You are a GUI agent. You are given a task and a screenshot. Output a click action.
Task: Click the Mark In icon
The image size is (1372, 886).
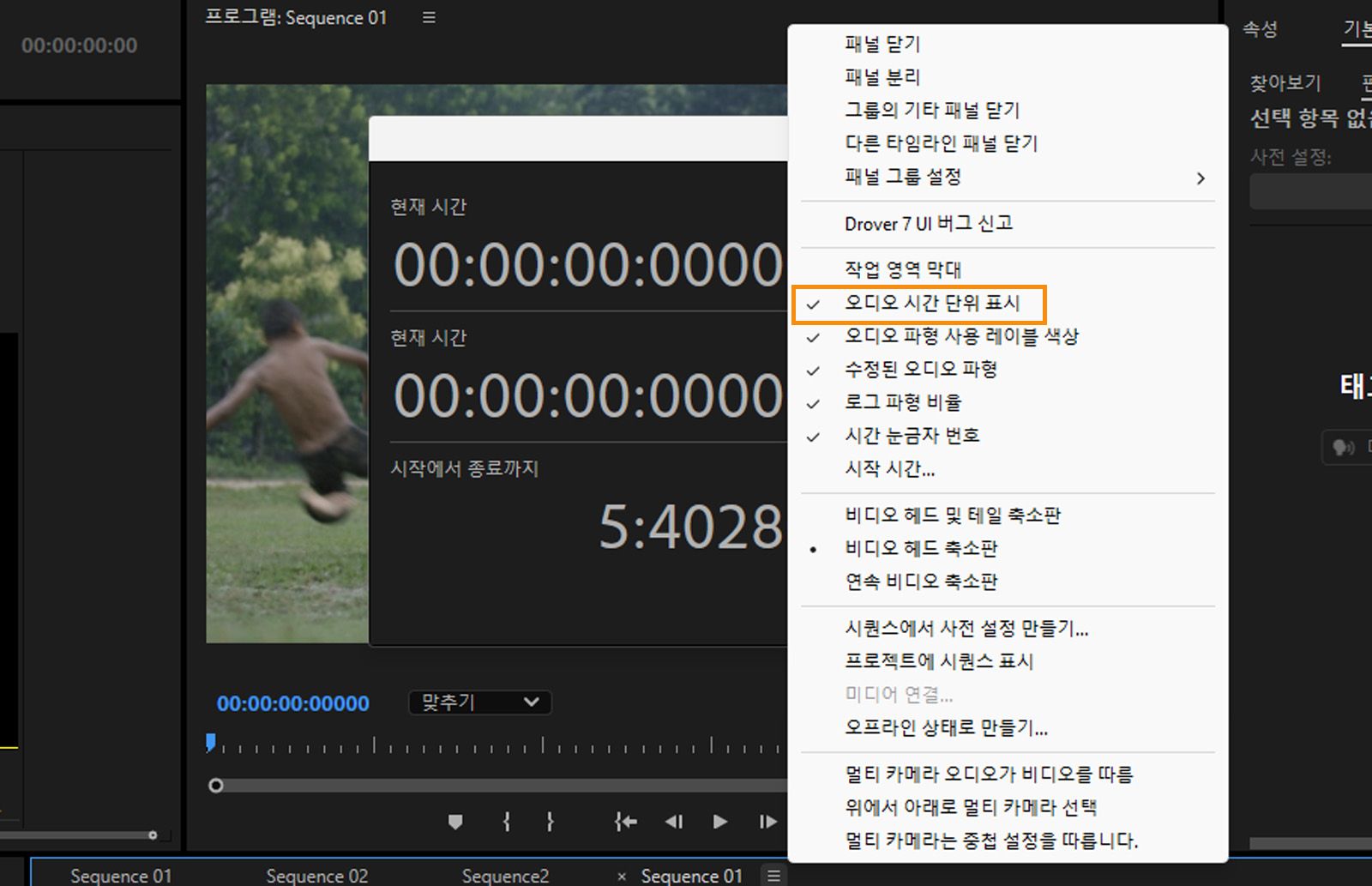tap(506, 822)
